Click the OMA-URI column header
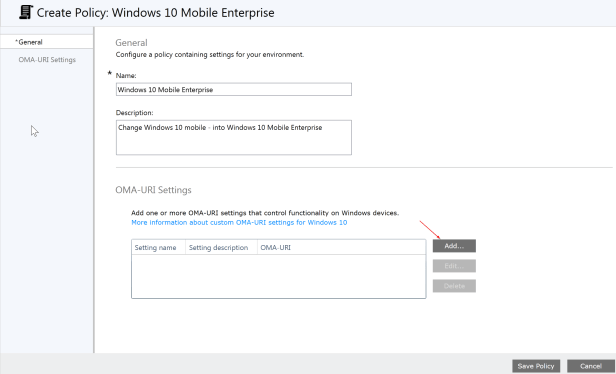The height and width of the screenshot is (374, 616). [341, 248]
